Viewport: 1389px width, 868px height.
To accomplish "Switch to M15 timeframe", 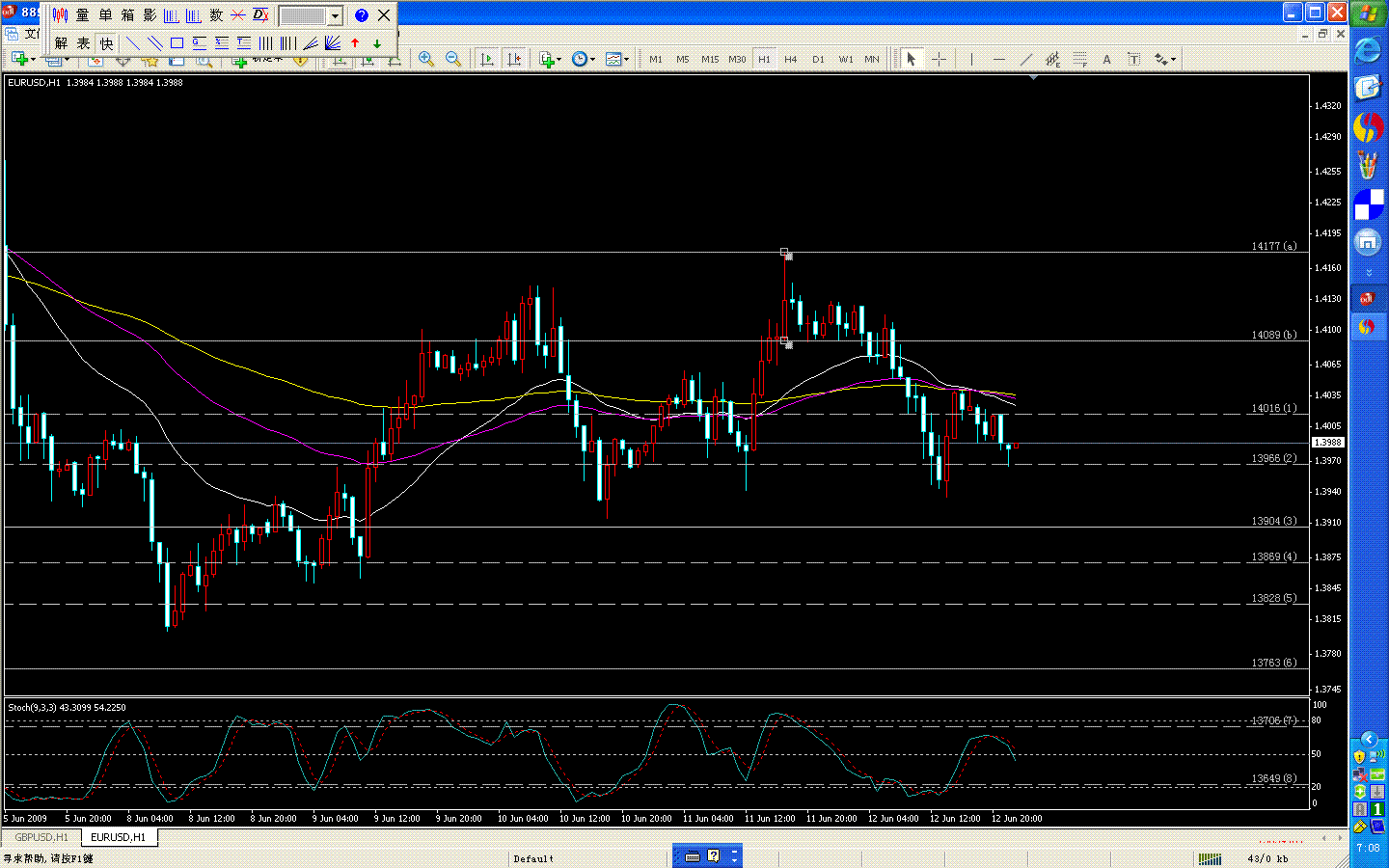I will [710, 59].
